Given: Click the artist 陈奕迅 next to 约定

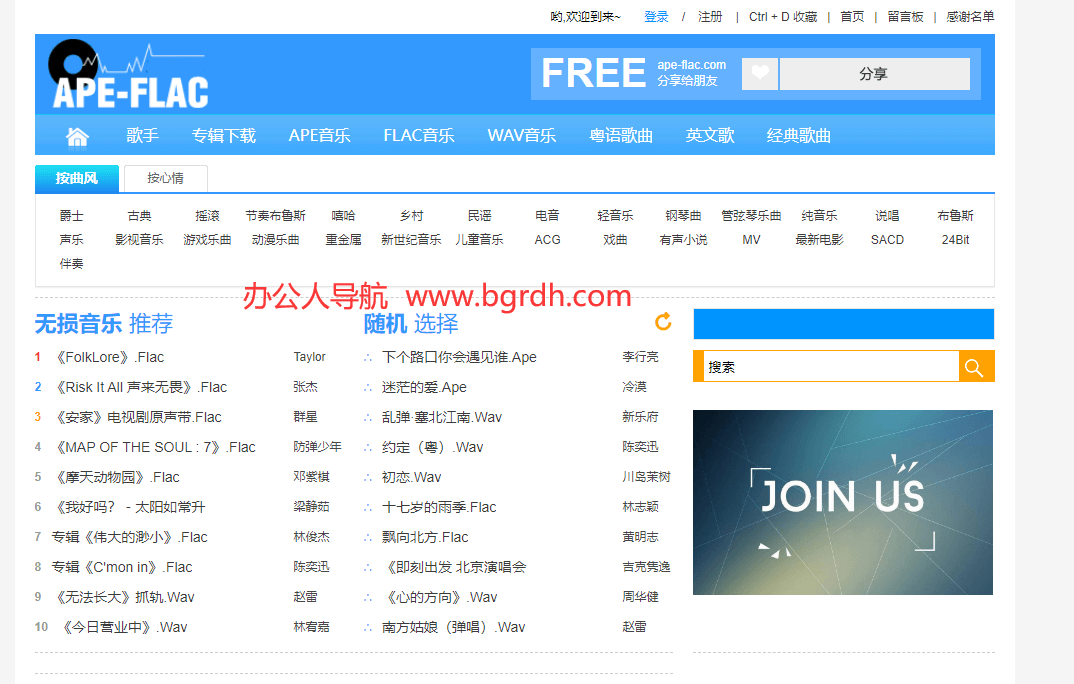Looking at the screenshot, I should point(640,447).
